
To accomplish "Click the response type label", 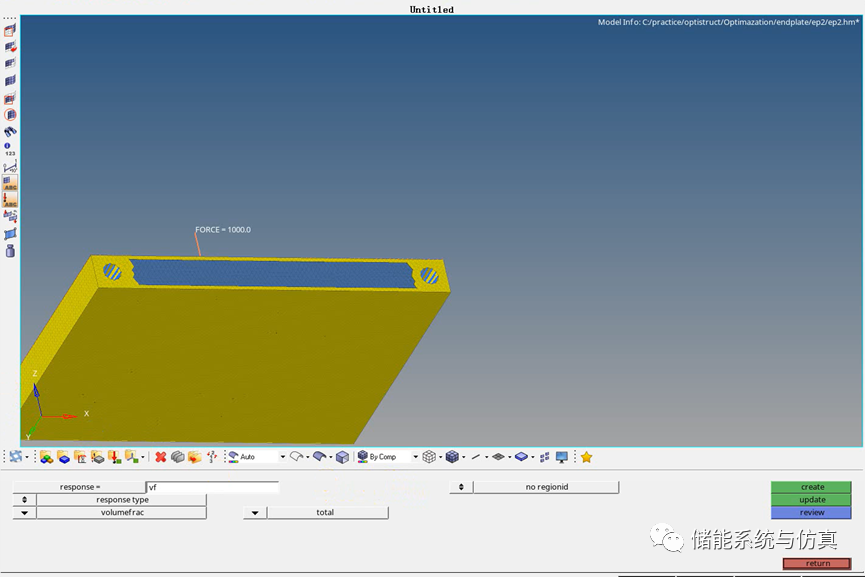I will tap(122, 500).
